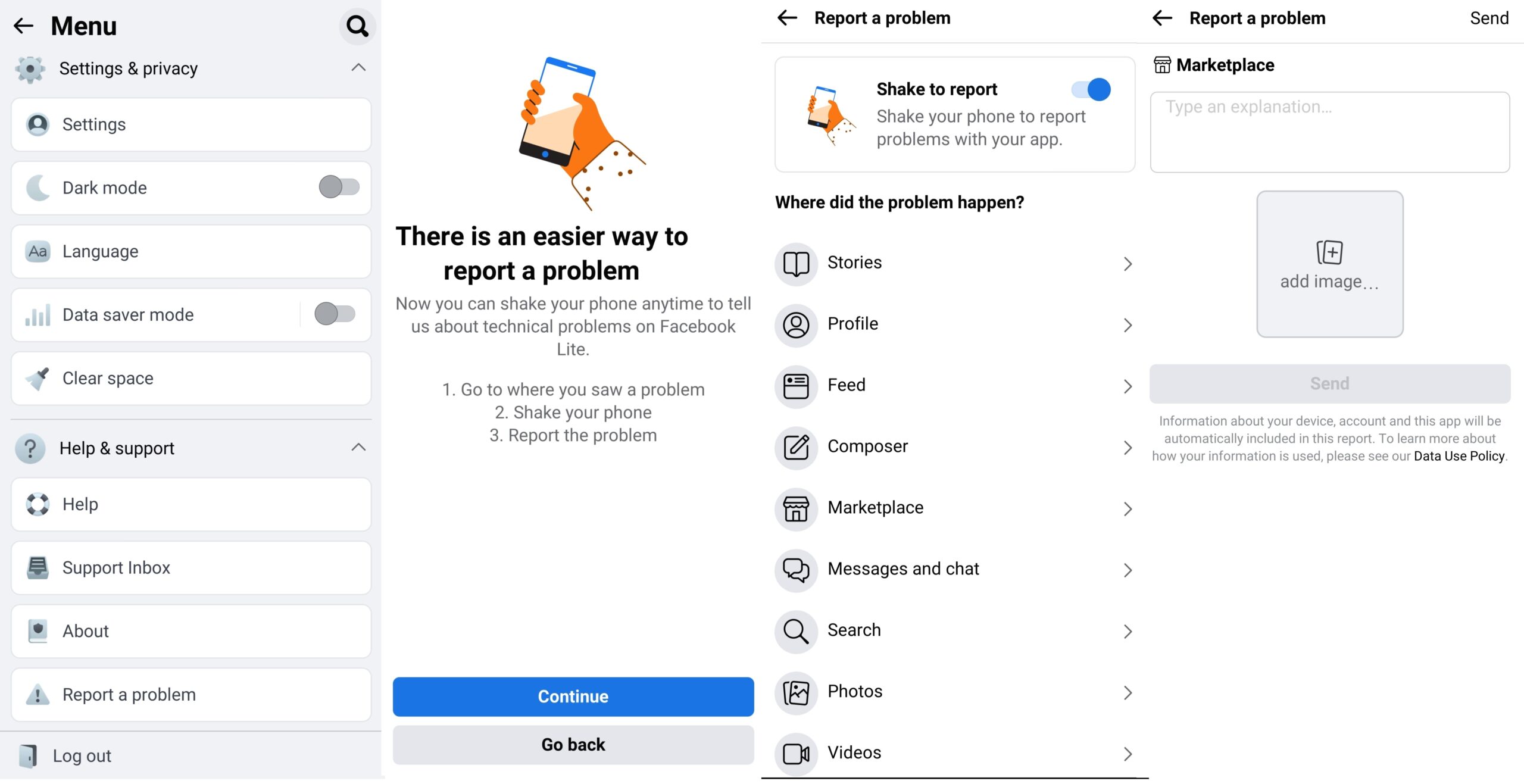Open Help & support menu
1524x784 pixels.
click(x=189, y=446)
